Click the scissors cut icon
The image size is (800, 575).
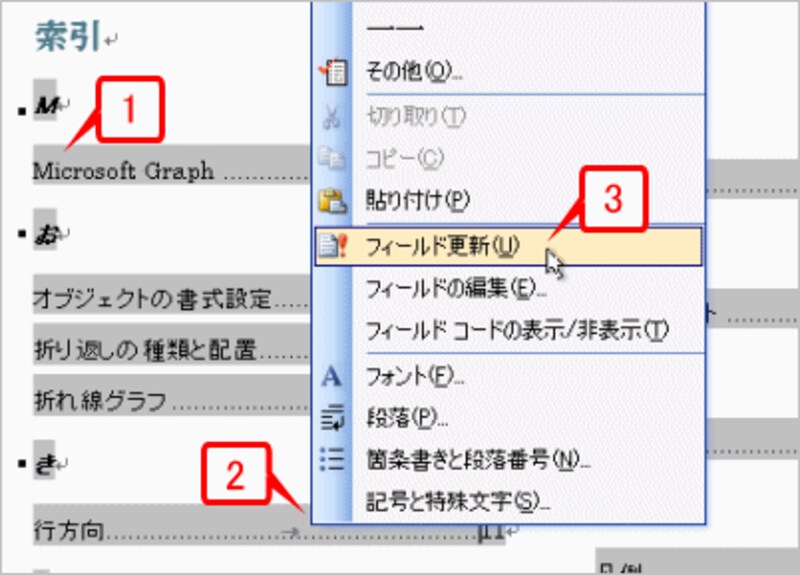click(x=332, y=117)
